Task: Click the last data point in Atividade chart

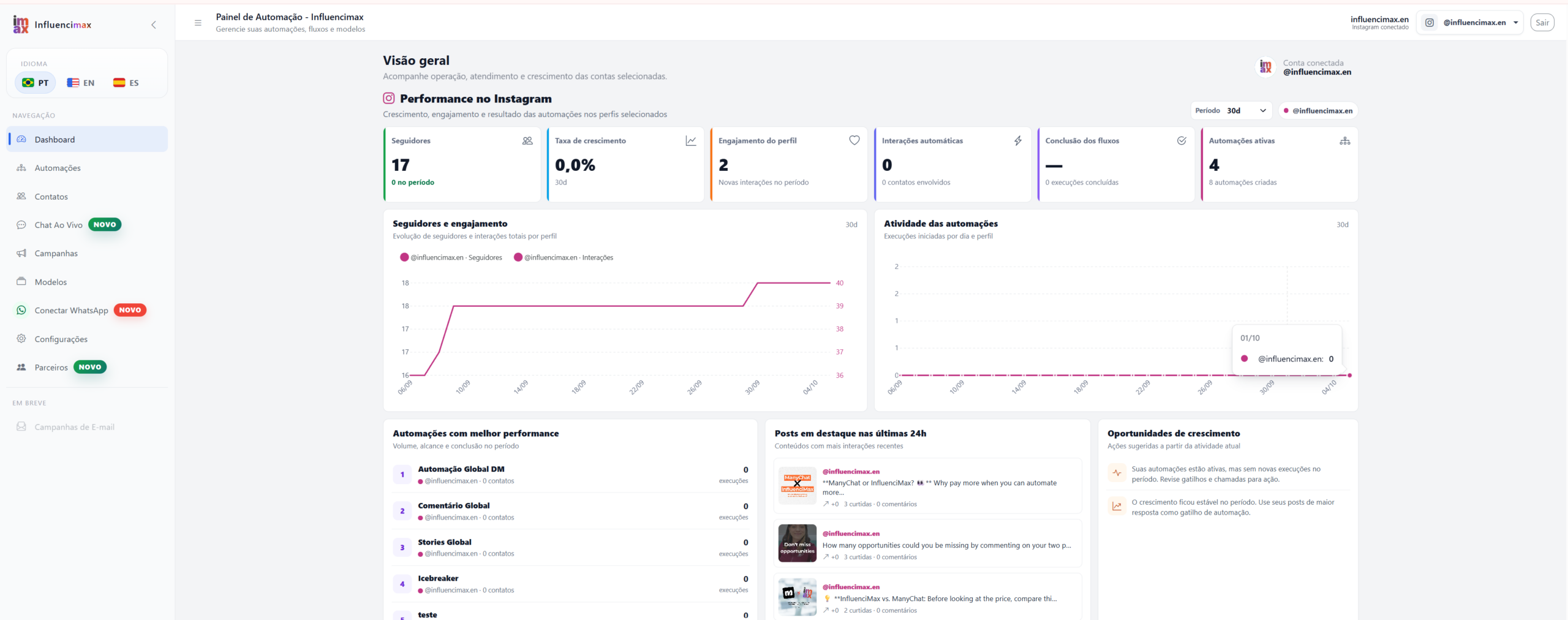Action: pos(1349,375)
